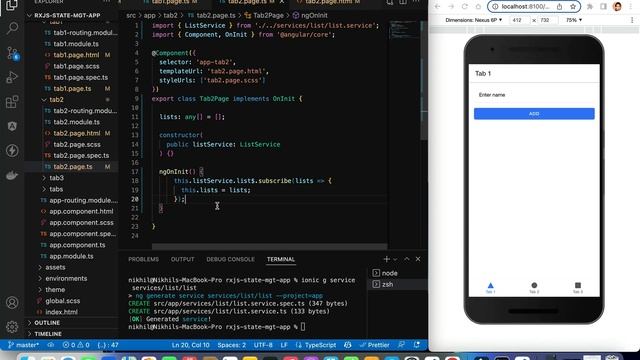The image size is (640, 360).
Task: Select Tab 2 in the phone app's tab bar
Action: click(534, 288)
